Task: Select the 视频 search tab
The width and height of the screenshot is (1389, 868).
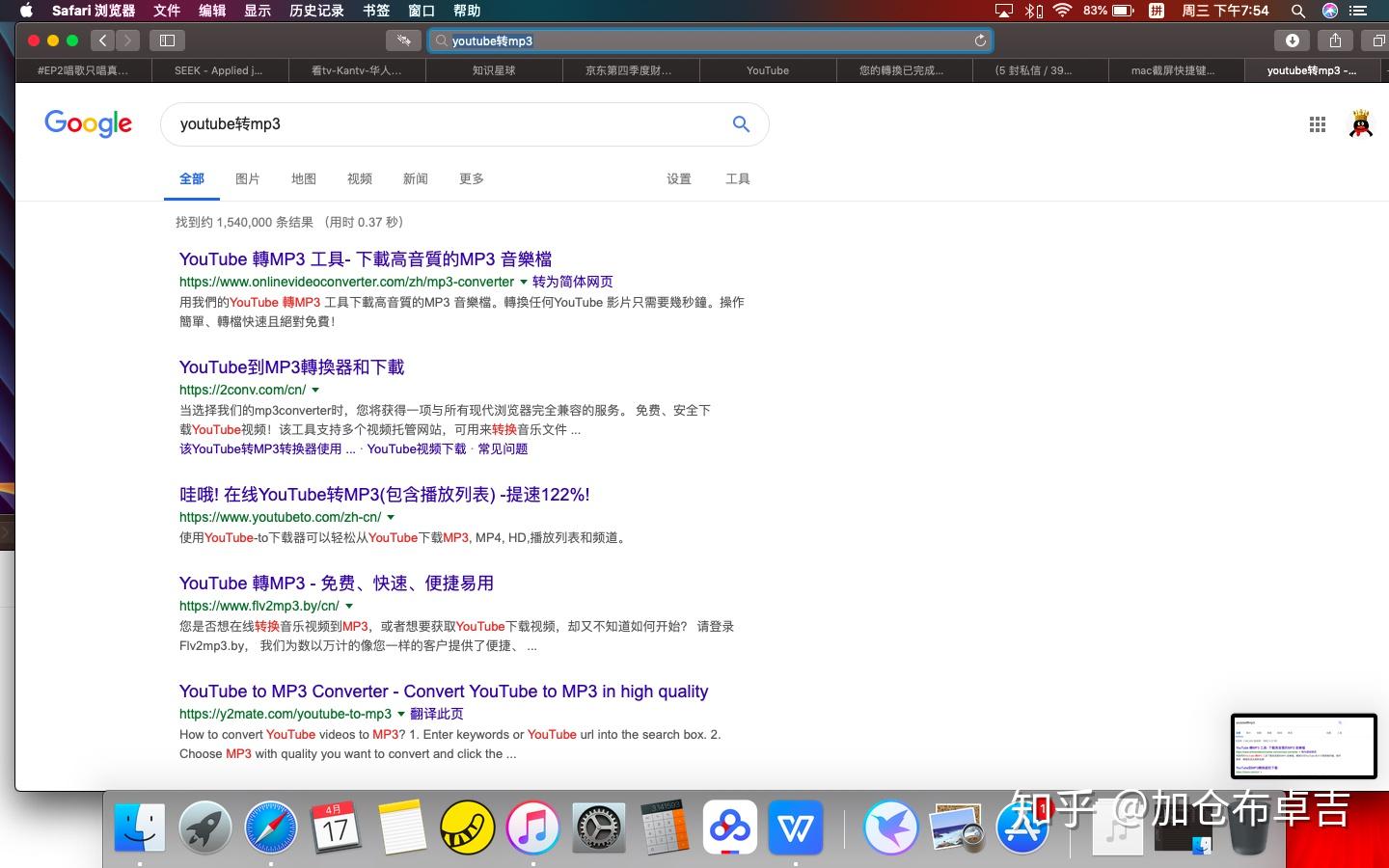Action: click(360, 178)
